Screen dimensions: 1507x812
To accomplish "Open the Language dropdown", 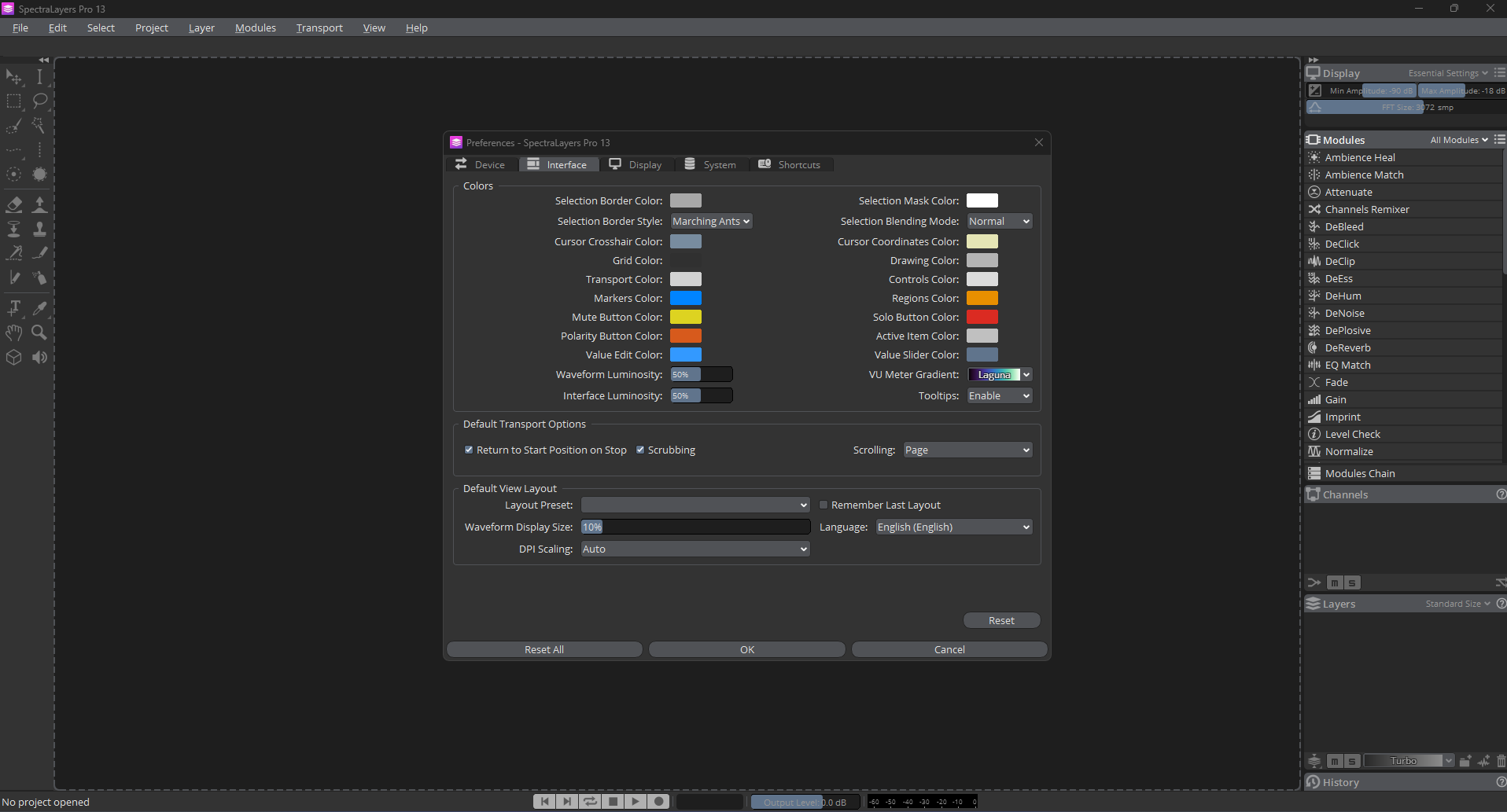I will click(x=954, y=527).
